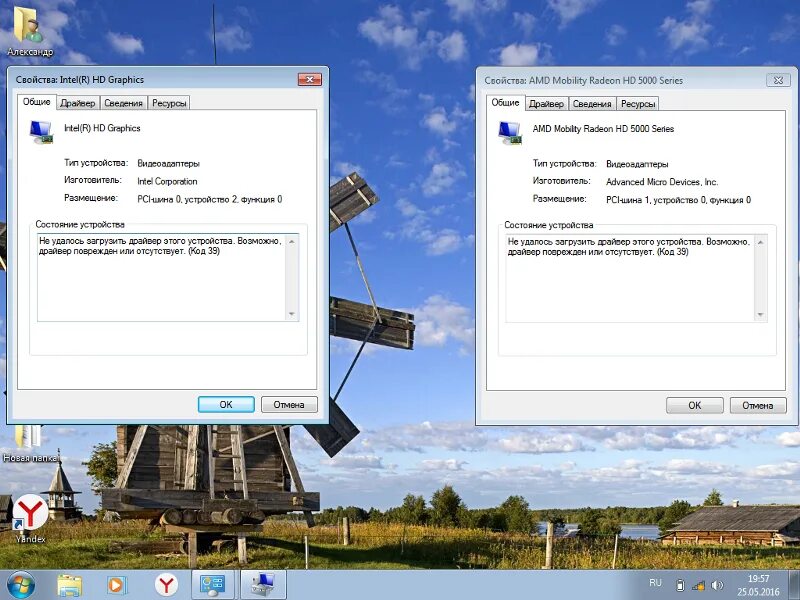Click 'Видеоадаптеры' device type in AMD window
Image resolution: width=800 pixels, height=600 pixels.
637,164
